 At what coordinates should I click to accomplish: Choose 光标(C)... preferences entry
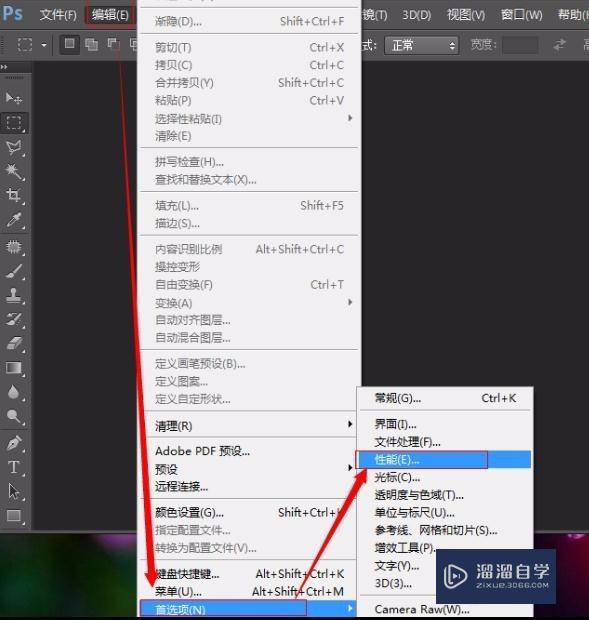click(x=445, y=477)
